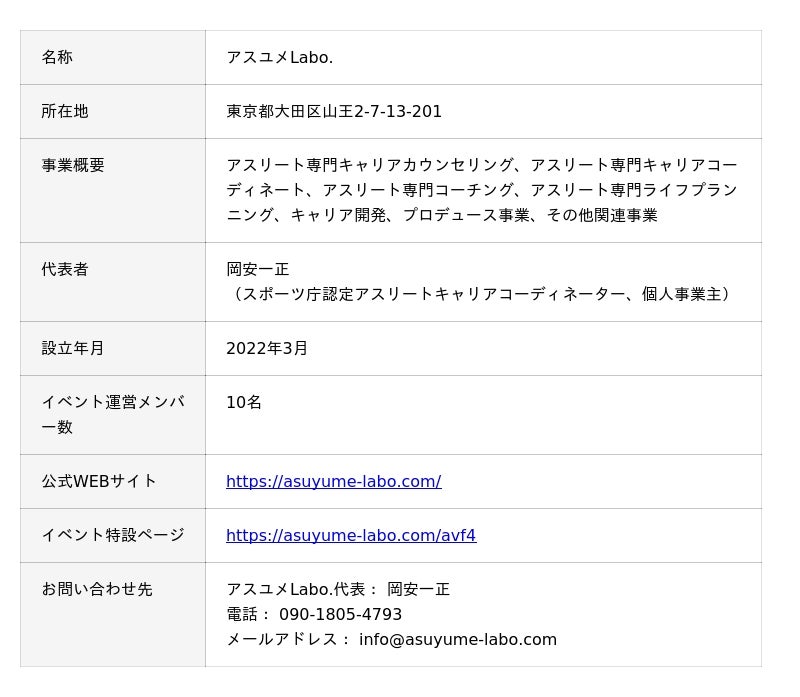Open the https://asuyume-labo.com/ official website link
This screenshot has width=800, height=697.
click(333, 481)
